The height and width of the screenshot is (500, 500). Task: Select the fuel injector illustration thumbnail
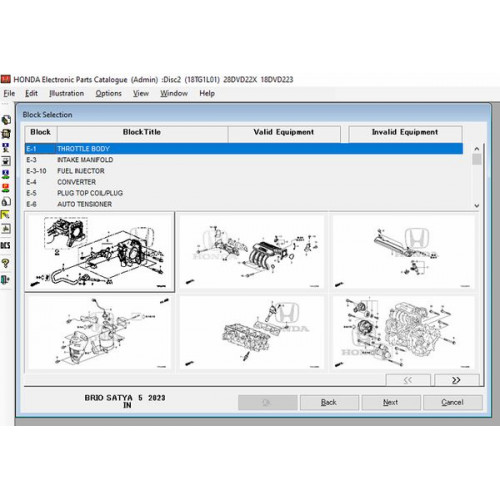point(404,252)
